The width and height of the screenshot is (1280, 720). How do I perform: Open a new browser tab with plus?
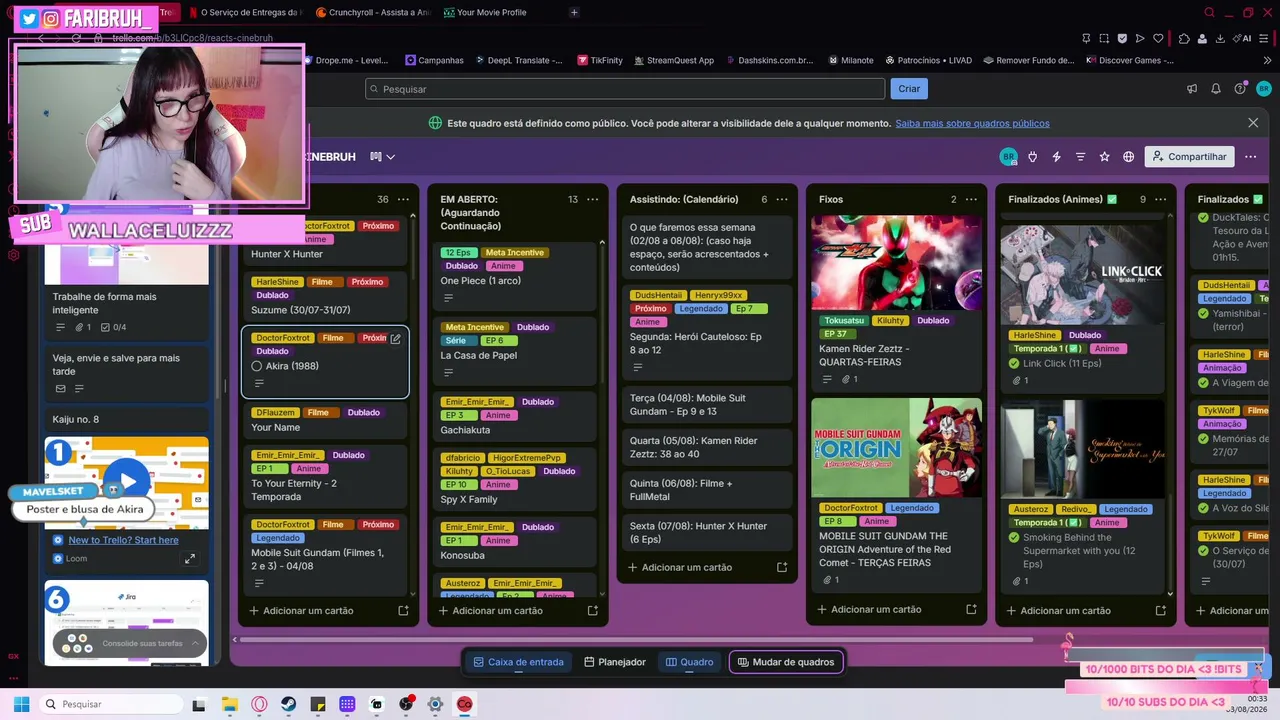click(x=574, y=12)
